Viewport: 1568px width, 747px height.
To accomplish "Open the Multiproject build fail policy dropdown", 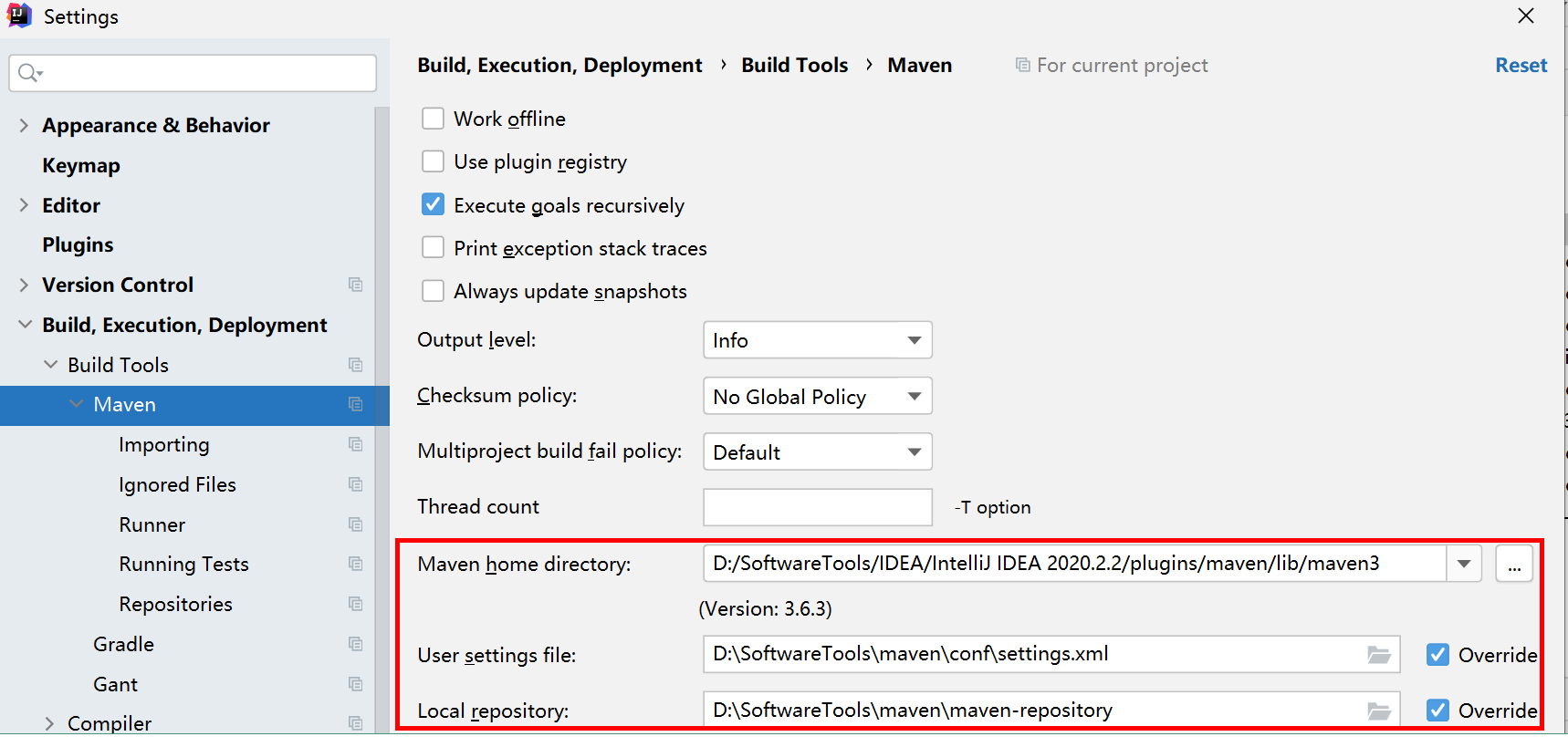I will point(817,451).
